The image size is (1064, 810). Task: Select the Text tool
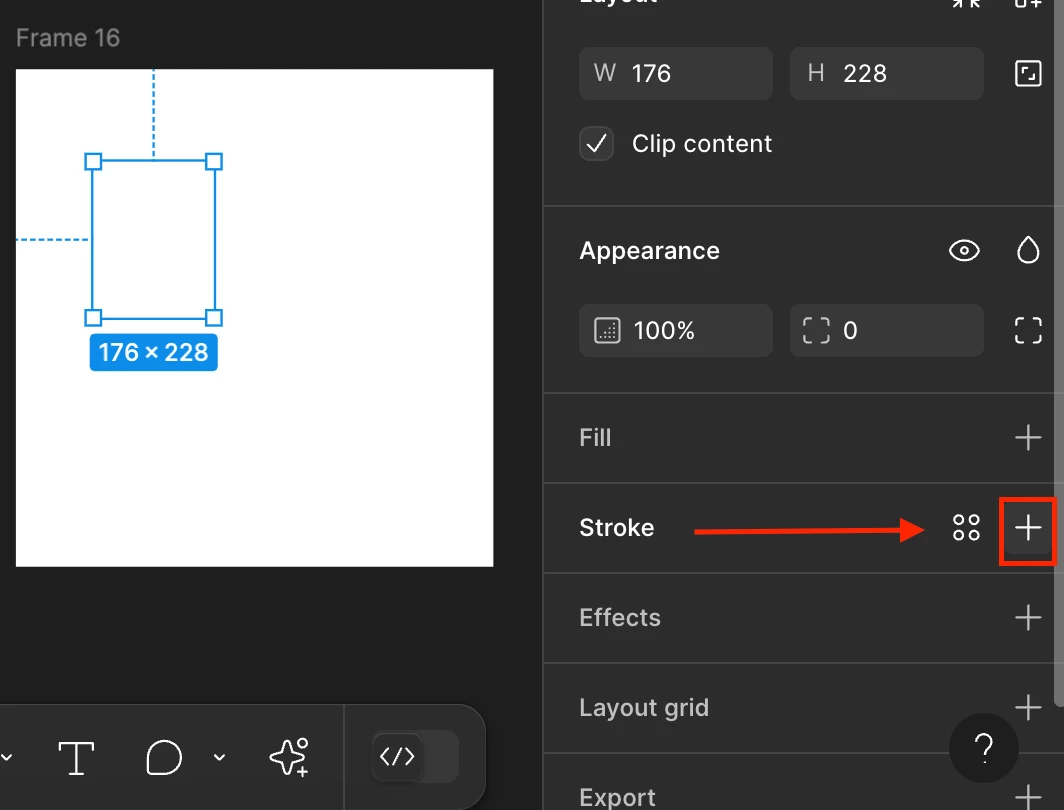click(76, 757)
